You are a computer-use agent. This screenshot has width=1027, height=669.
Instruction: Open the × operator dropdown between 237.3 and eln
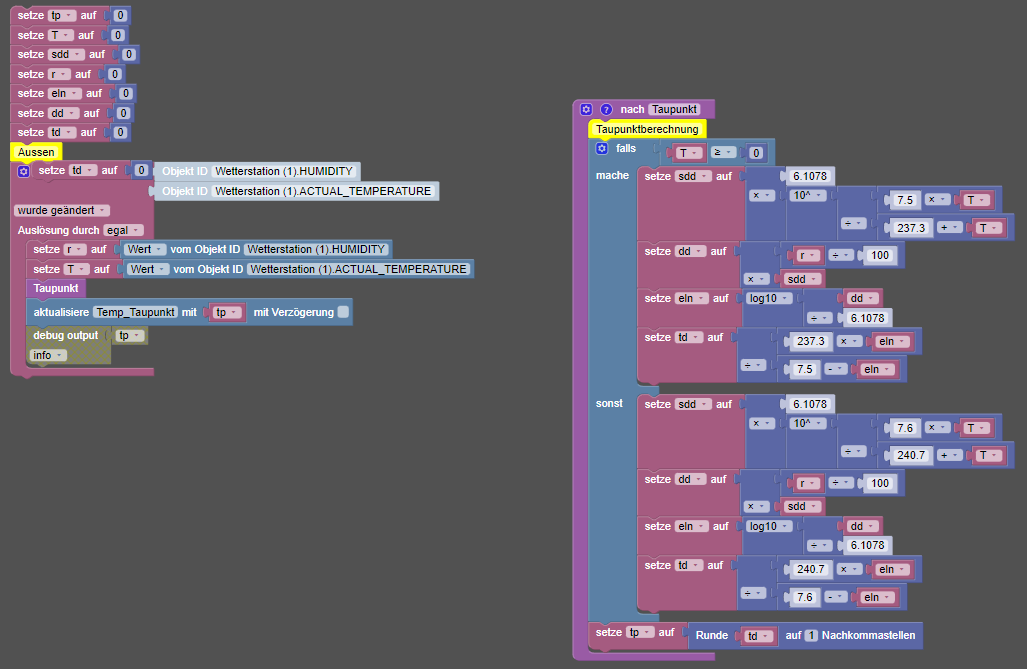point(850,341)
